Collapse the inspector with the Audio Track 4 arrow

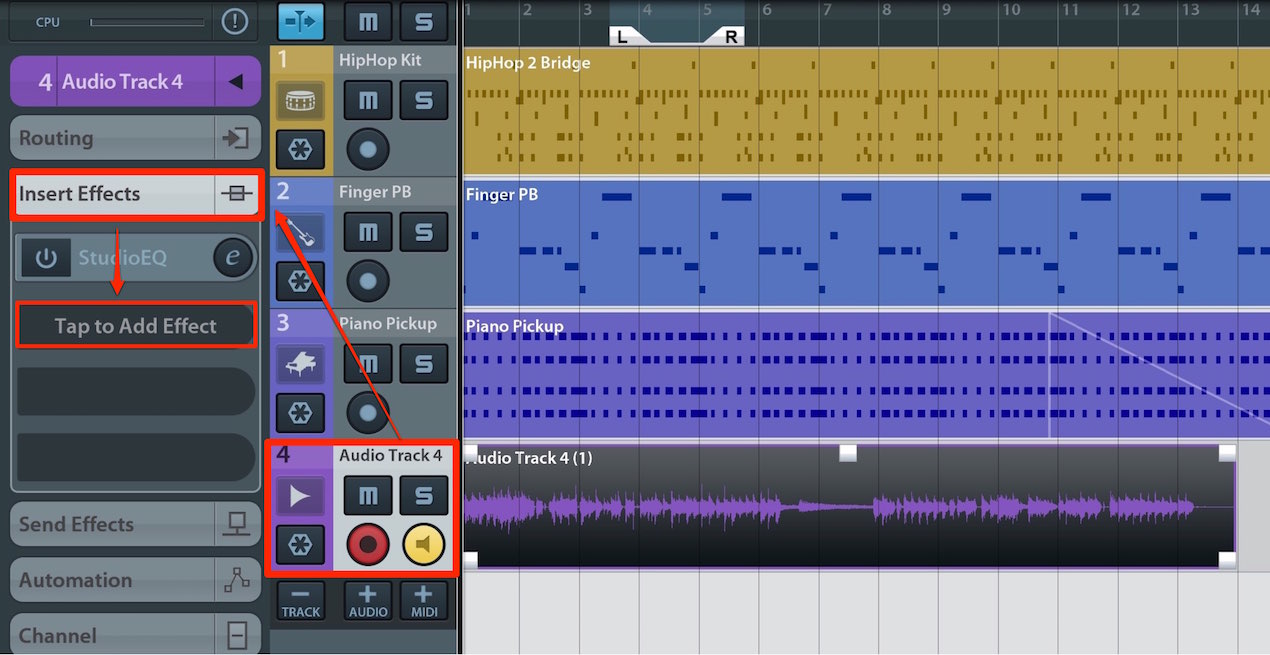pyautogui.click(x=236, y=82)
